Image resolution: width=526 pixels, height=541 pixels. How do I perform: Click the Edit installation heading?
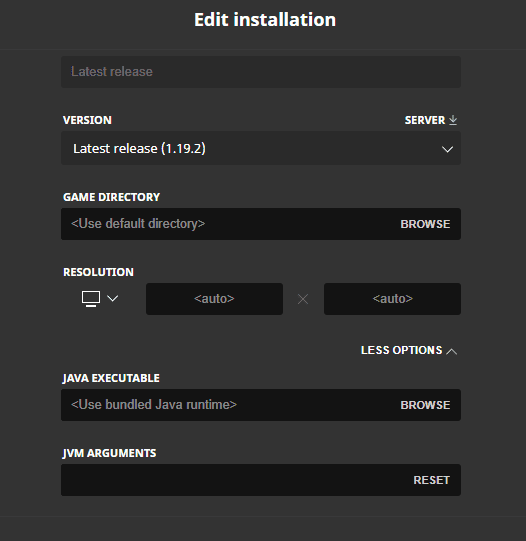[265, 20]
